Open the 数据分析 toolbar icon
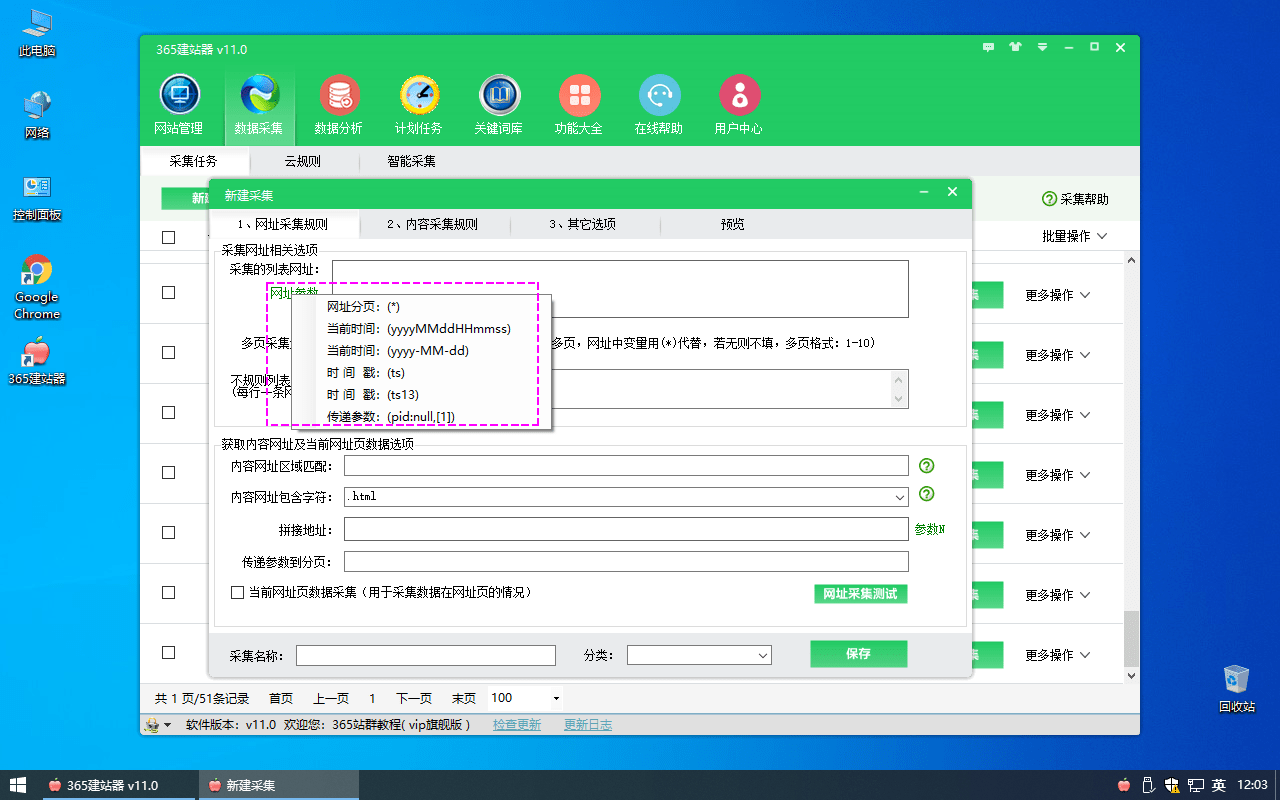This screenshot has width=1280, height=800. [x=339, y=105]
